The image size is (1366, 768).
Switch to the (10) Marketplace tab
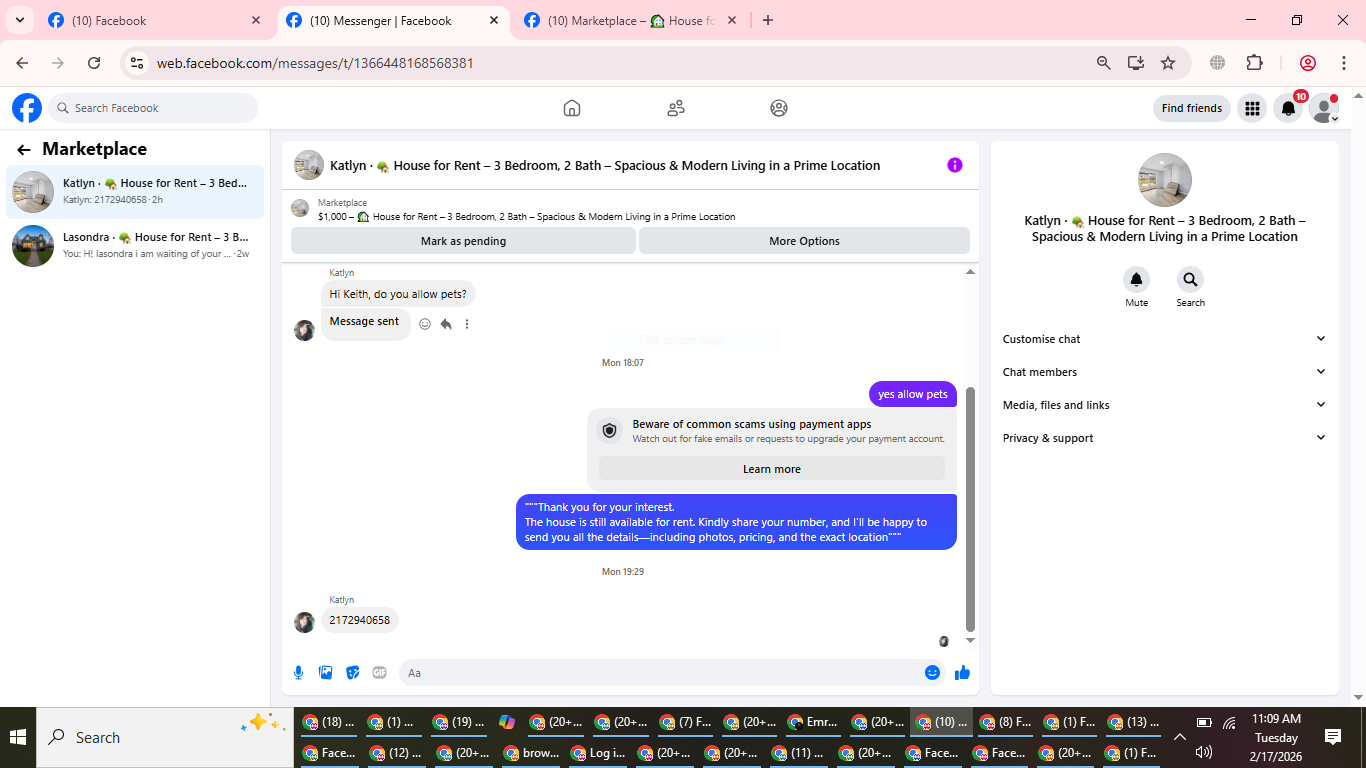click(x=630, y=20)
